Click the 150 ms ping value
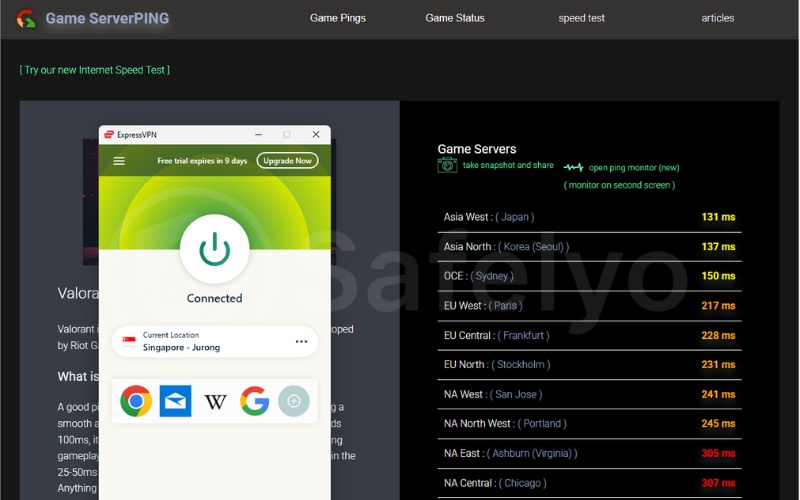This screenshot has width=800, height=500. pyautogui.click(x=718, y=276)
